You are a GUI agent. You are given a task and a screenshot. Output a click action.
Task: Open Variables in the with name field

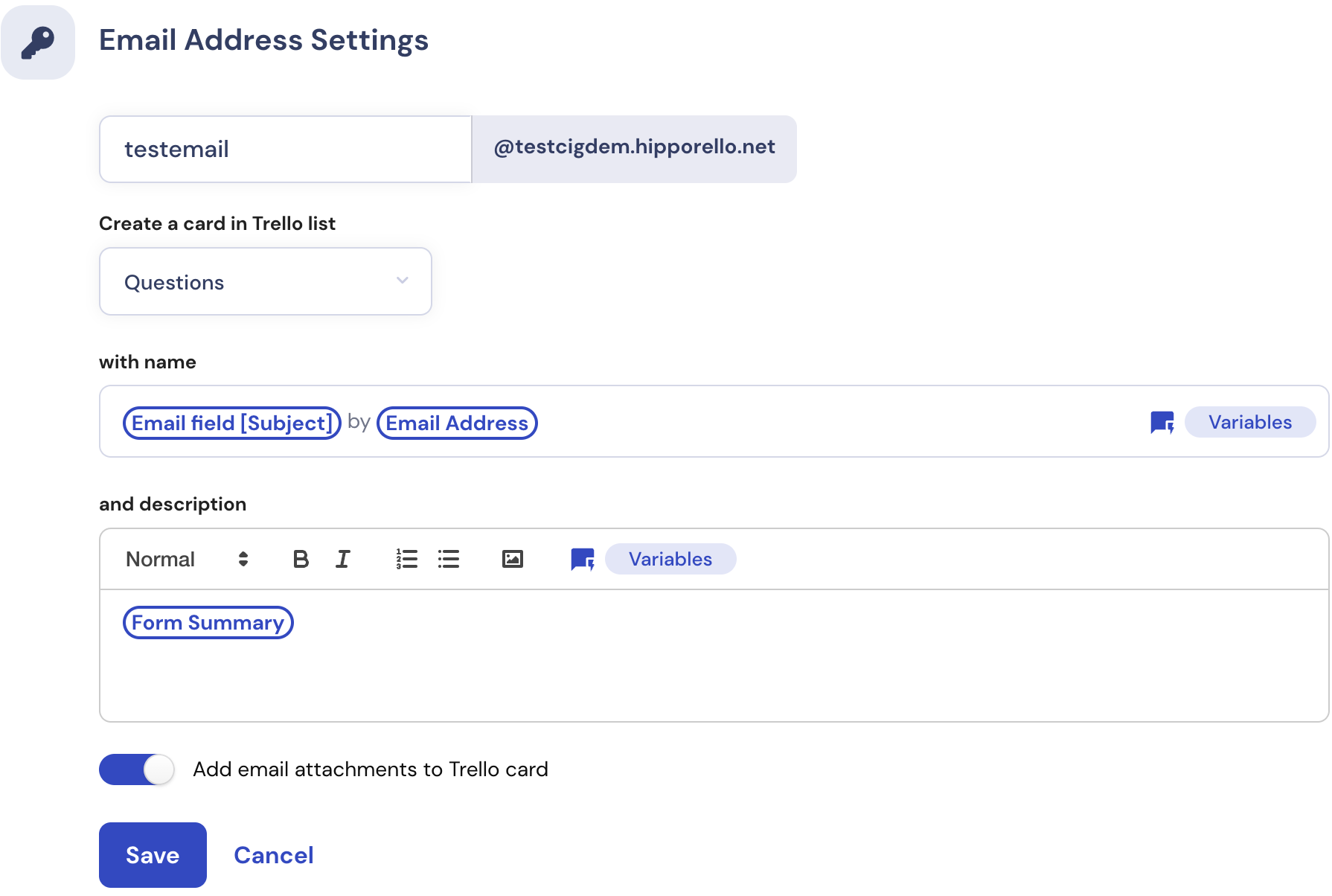(x=1249, y=422)
